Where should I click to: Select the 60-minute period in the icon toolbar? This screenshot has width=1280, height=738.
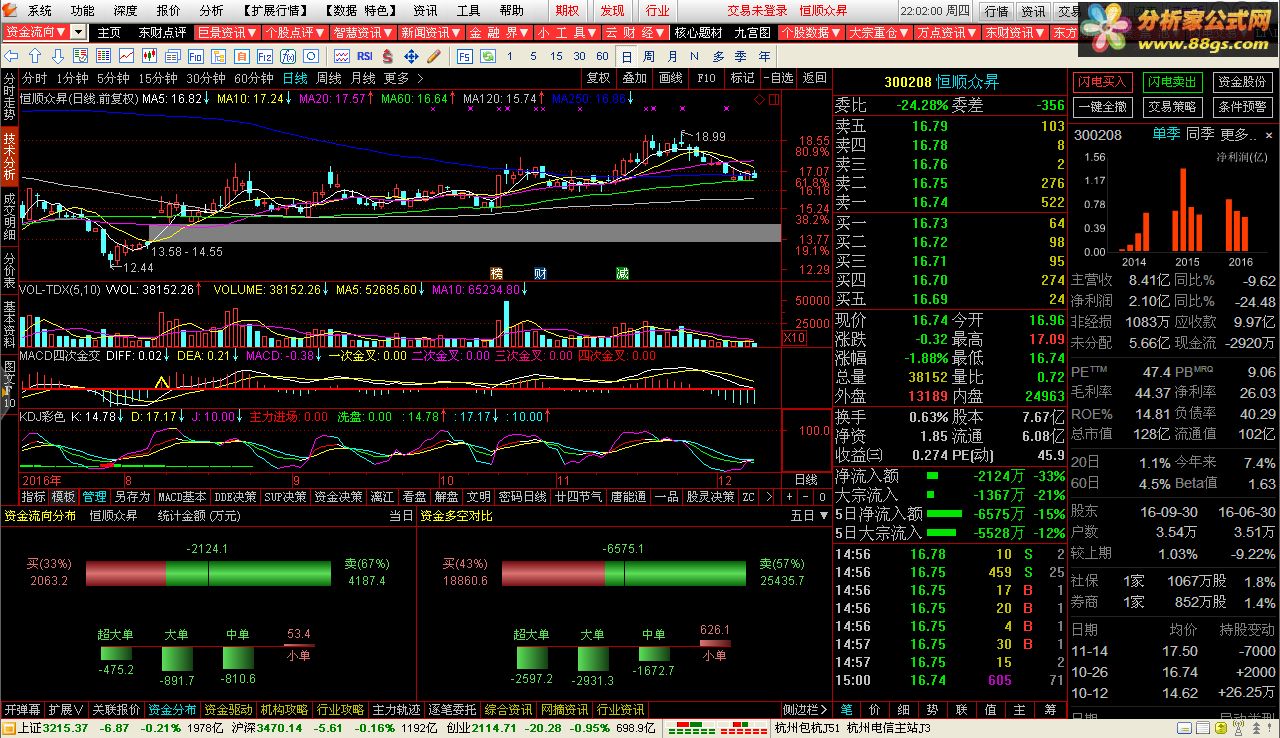click(602, 56)
